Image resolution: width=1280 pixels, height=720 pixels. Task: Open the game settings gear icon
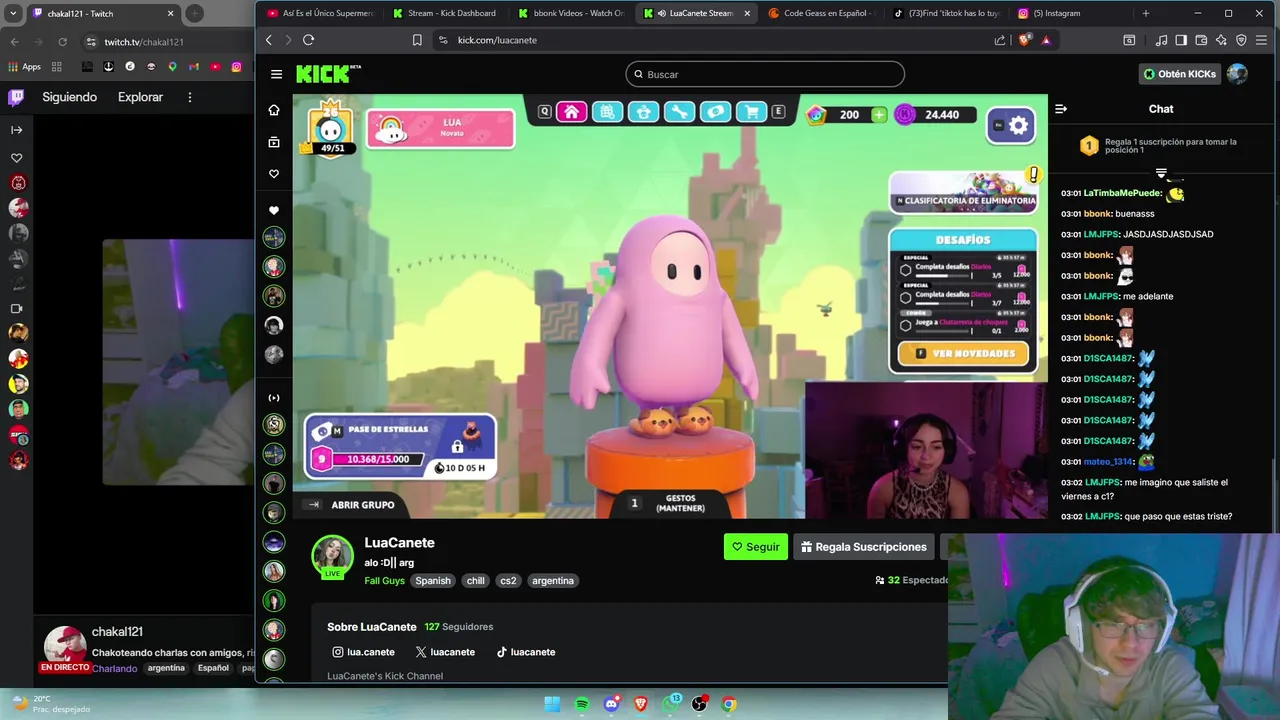click(1018, 126)
